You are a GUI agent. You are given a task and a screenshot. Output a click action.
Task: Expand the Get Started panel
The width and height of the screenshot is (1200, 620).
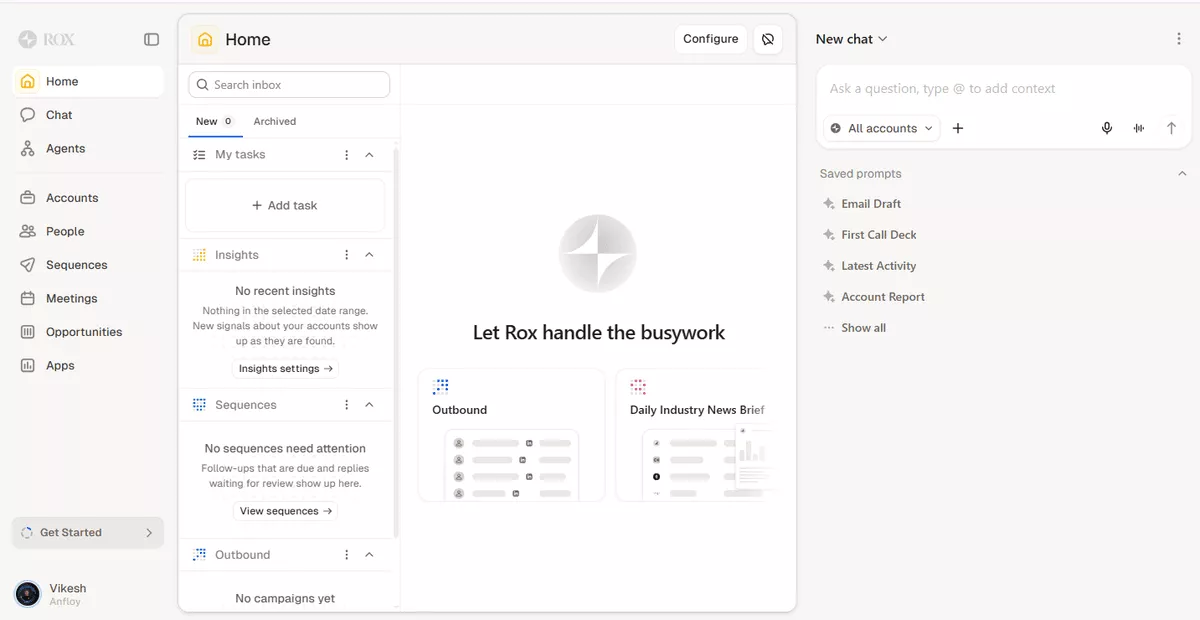[x=88, y=533]
